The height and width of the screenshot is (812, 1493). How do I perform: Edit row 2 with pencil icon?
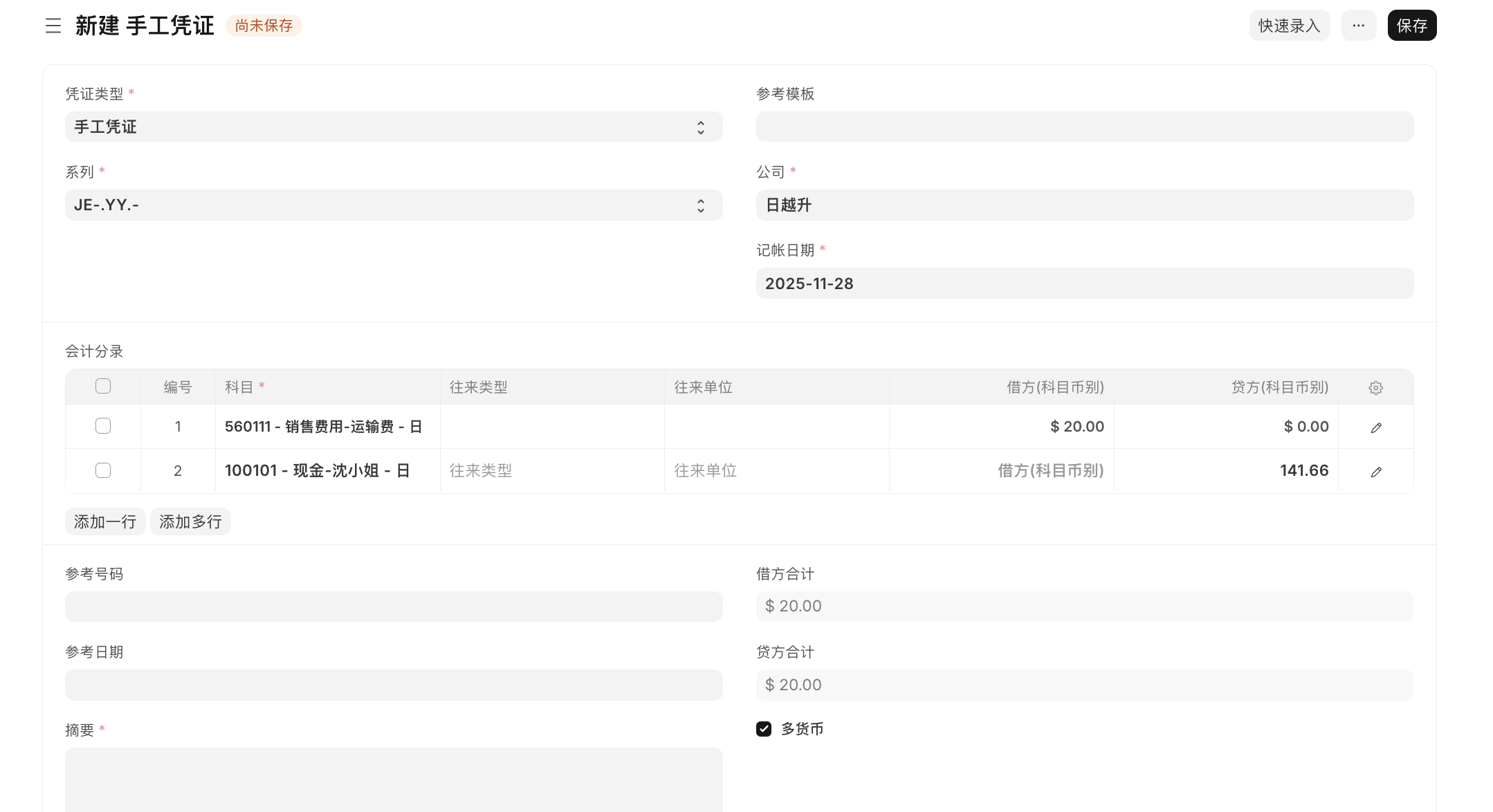(x=1375, y=472)
